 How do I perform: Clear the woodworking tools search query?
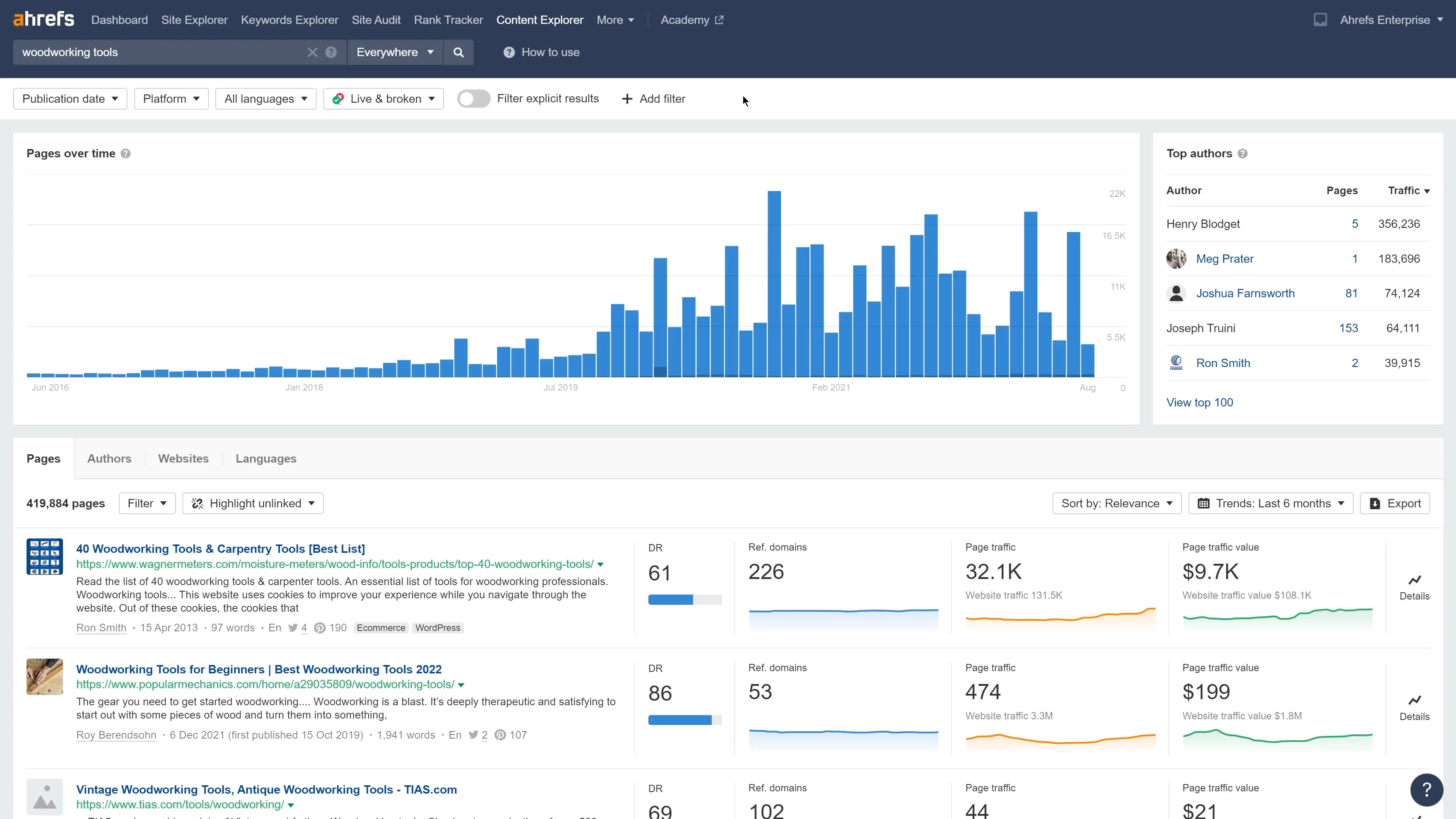coord(312,52)
